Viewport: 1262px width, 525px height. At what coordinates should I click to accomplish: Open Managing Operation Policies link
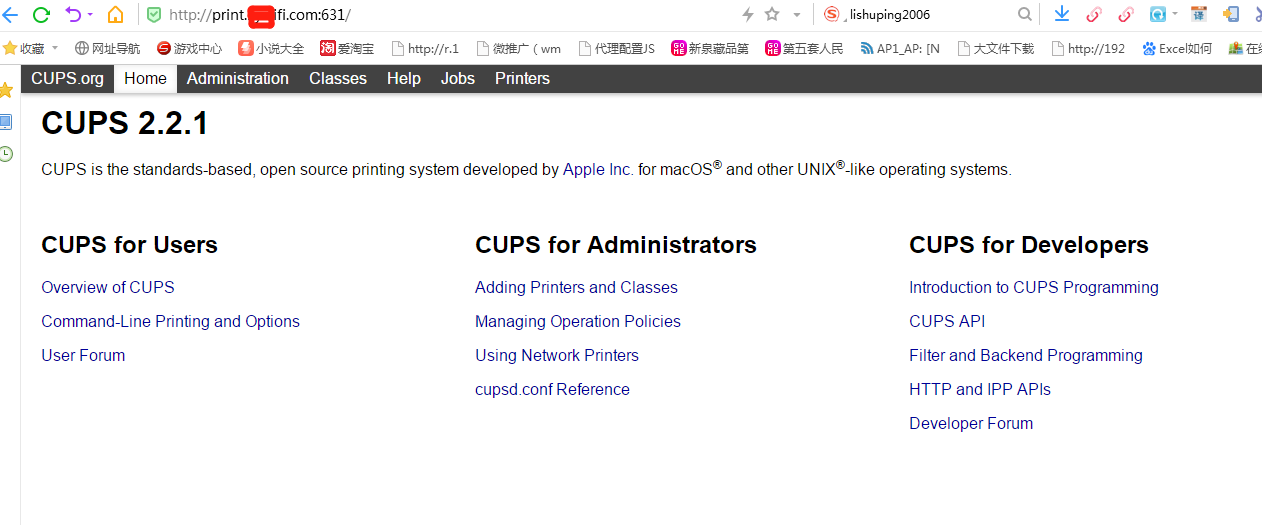[578, 321]
